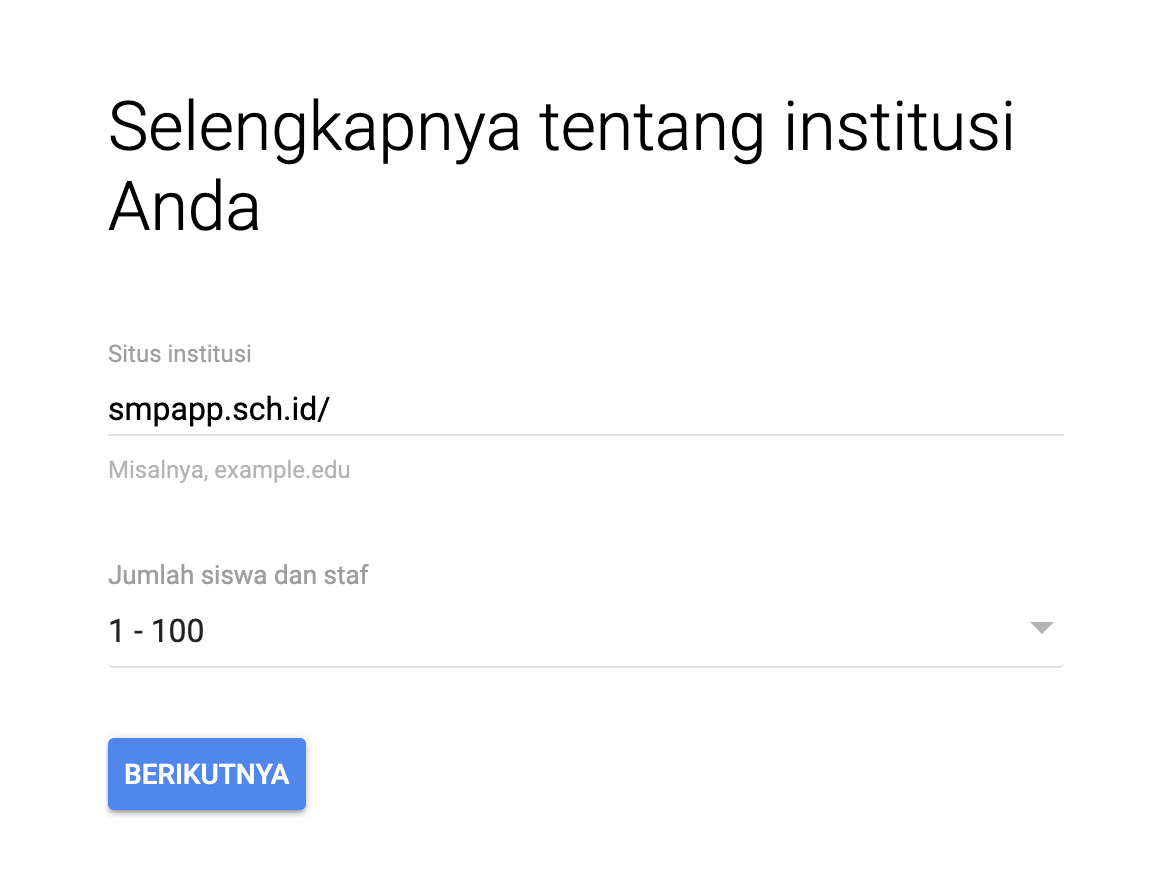Select the current value 1 - 100

(156, 630)
